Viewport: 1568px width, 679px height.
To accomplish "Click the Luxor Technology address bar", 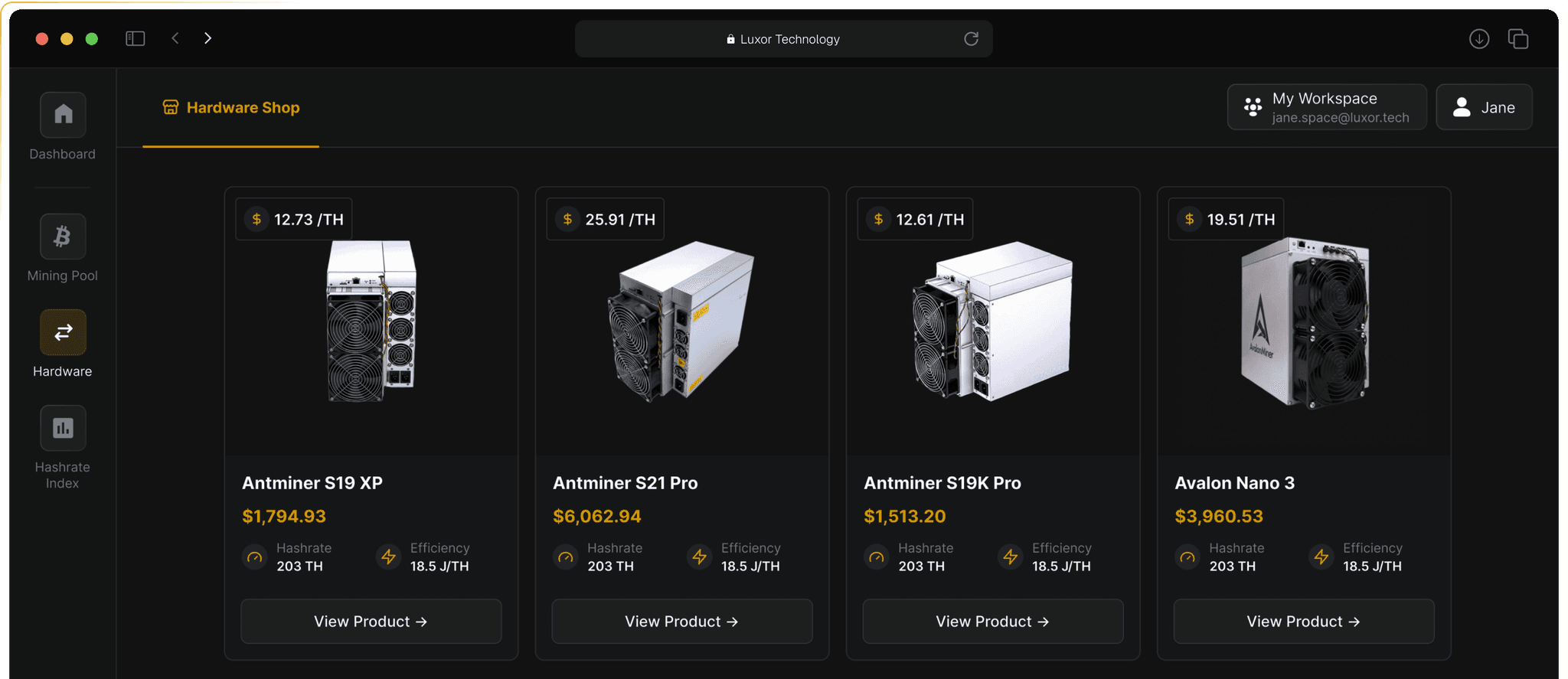I will [x=783, y=38].
